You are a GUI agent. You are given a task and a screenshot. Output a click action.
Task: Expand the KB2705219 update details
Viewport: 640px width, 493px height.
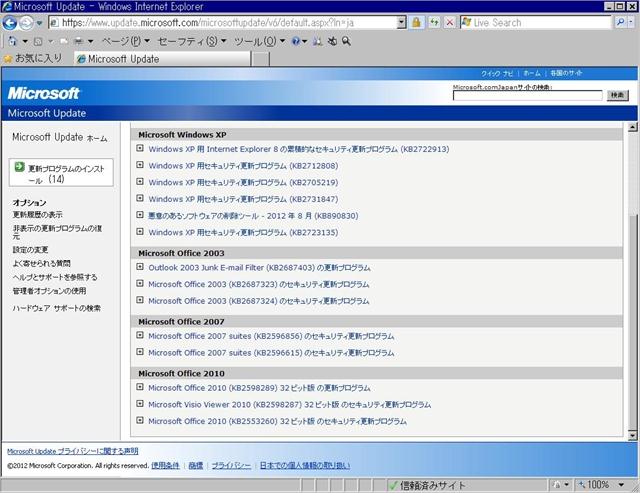click(140, 181)
